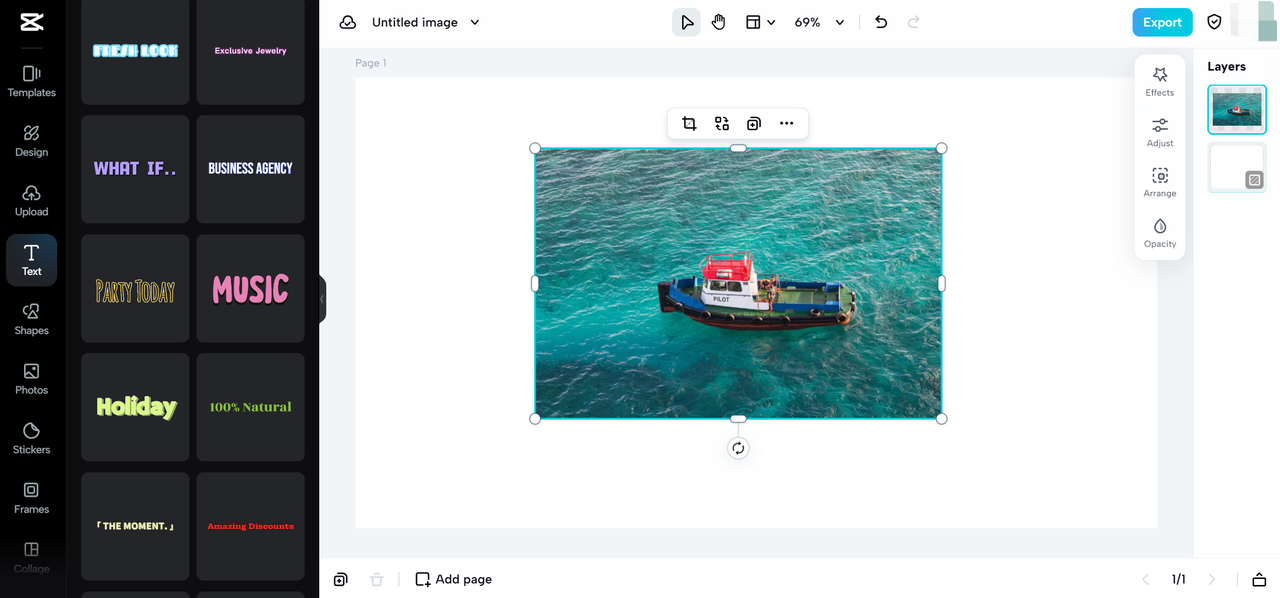The width and height of the screenshot is (1280, 598).
Task: Choose the WHAT IF.. text preset
Action: coord(135,169)
